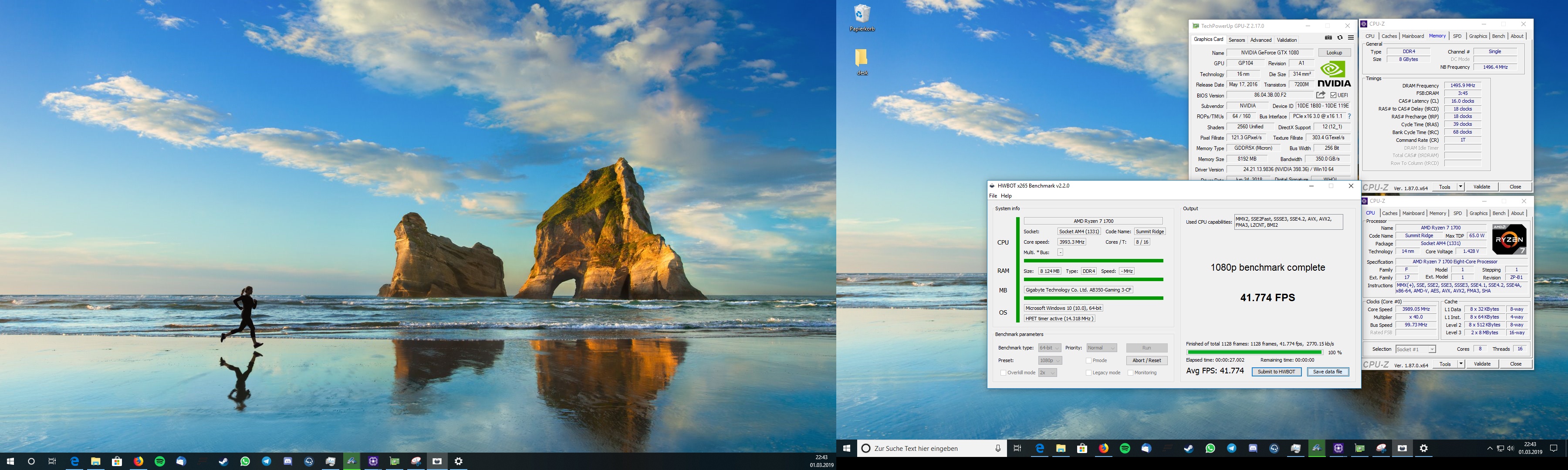
Task: Switch to the Advanced tab in GPU-Z
Action: click(1260, 40)
